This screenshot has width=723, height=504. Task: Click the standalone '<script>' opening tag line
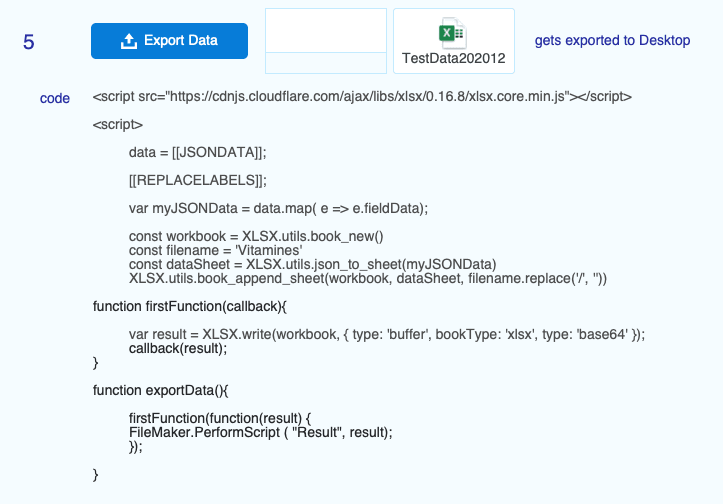[118, 125]
